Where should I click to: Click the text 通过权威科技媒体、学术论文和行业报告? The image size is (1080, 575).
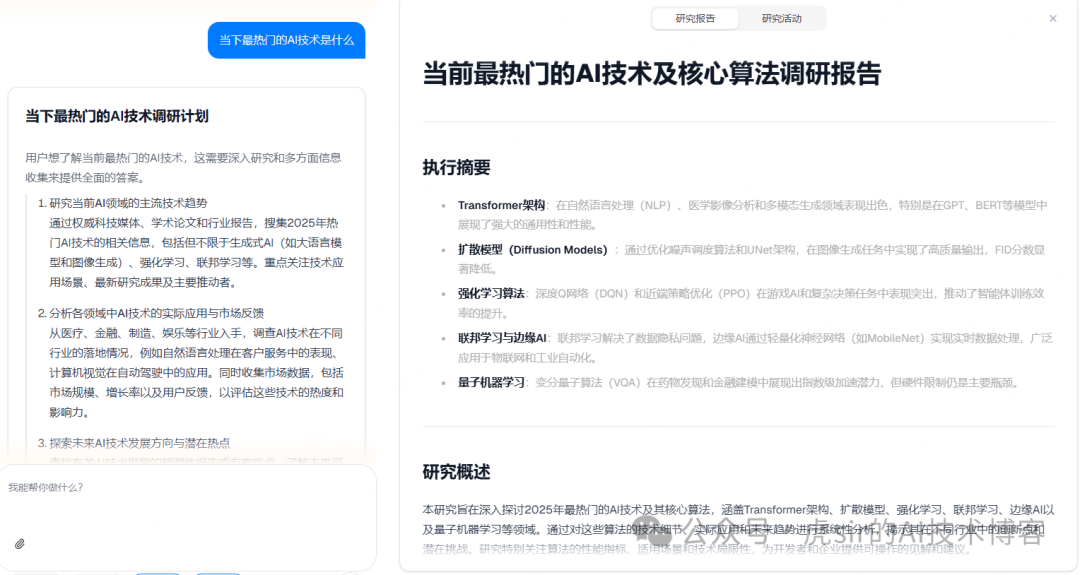tap(154, 223)
